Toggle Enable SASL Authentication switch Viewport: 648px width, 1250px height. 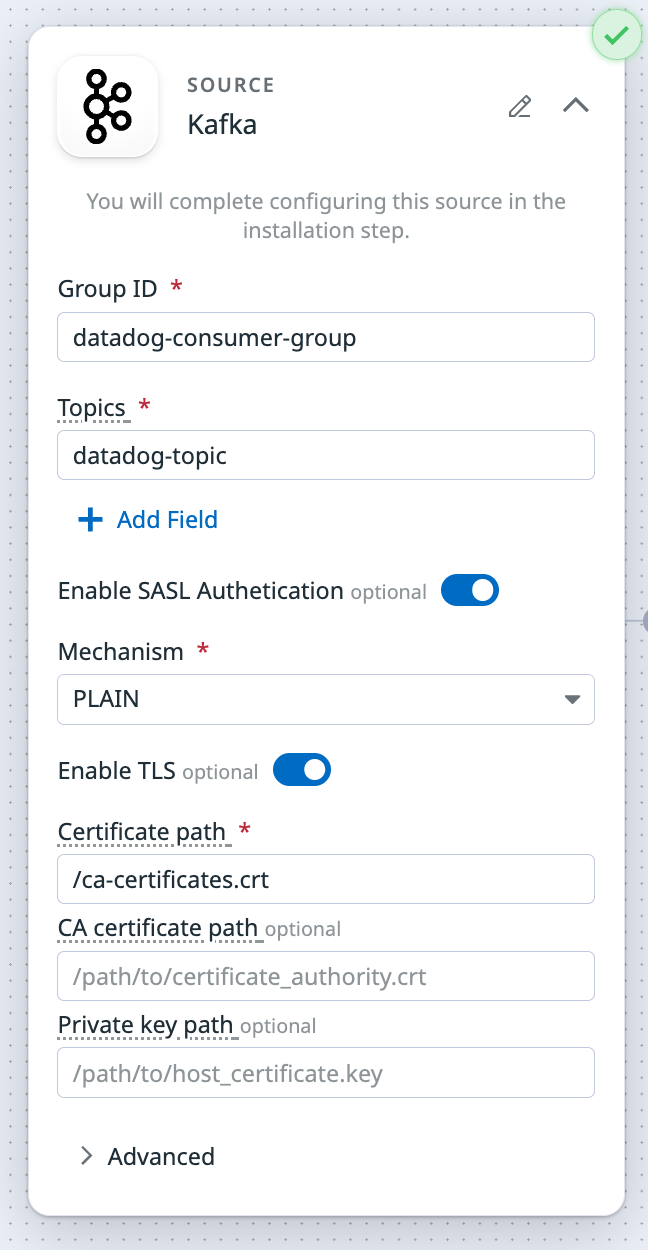[x=469, y=590]
